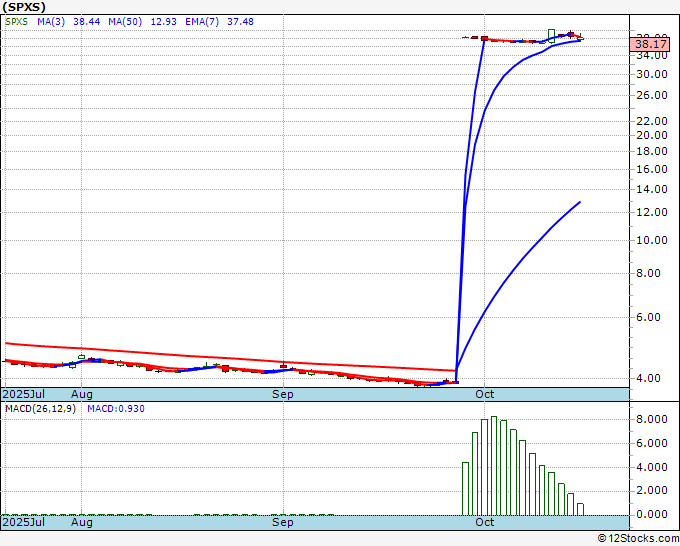Click the green candlestick at the October high
The height and width of the screenshot is (546, 680).
551,34
